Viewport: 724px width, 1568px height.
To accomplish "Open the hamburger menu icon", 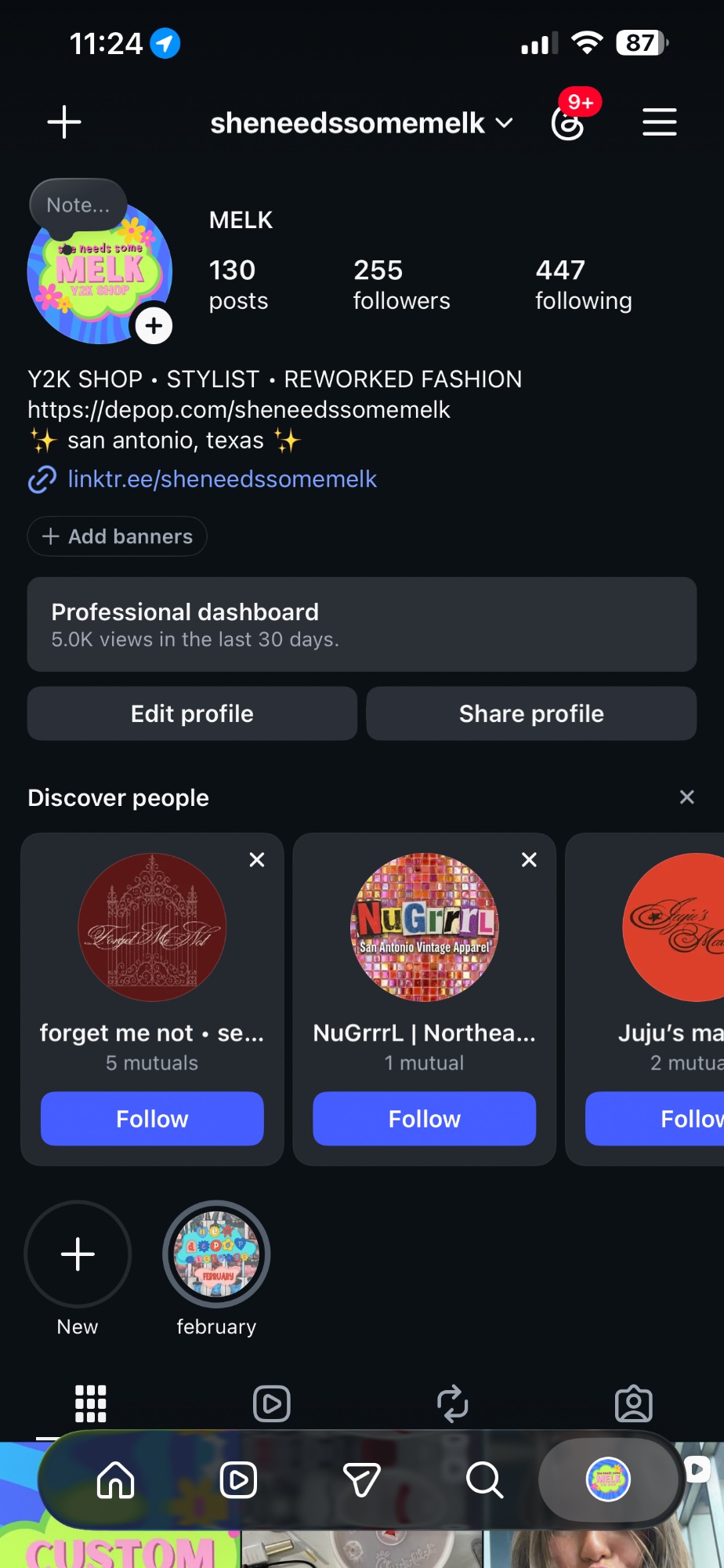I will point(660,122).
